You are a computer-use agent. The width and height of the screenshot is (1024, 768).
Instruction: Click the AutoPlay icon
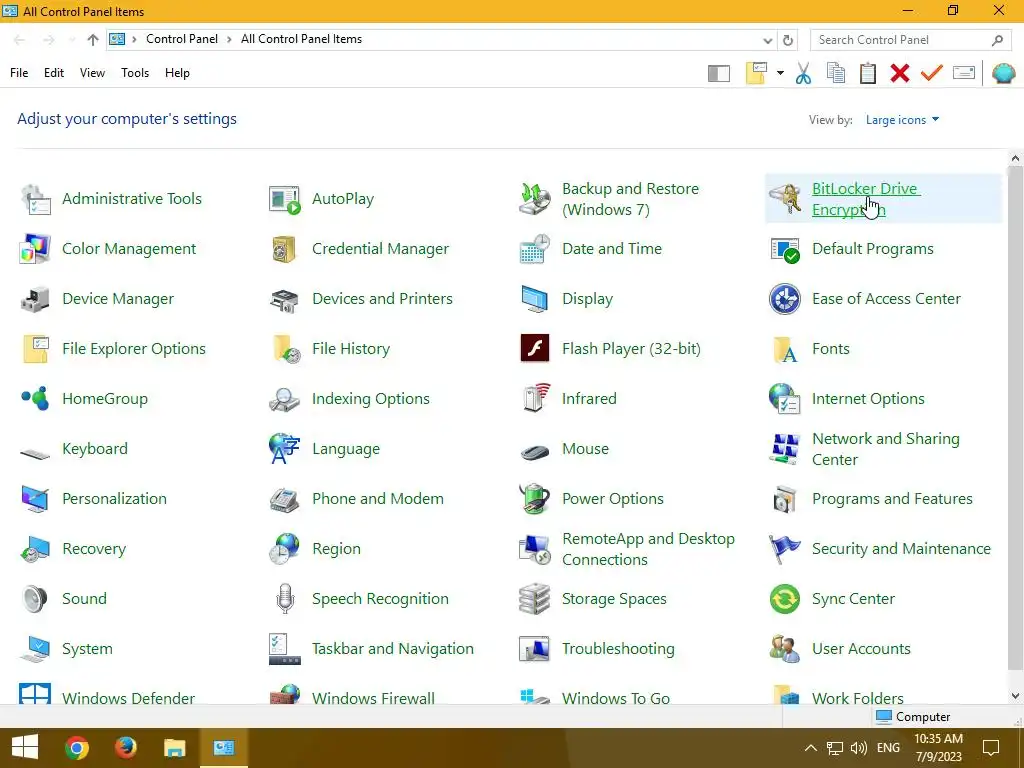[284, 199]
